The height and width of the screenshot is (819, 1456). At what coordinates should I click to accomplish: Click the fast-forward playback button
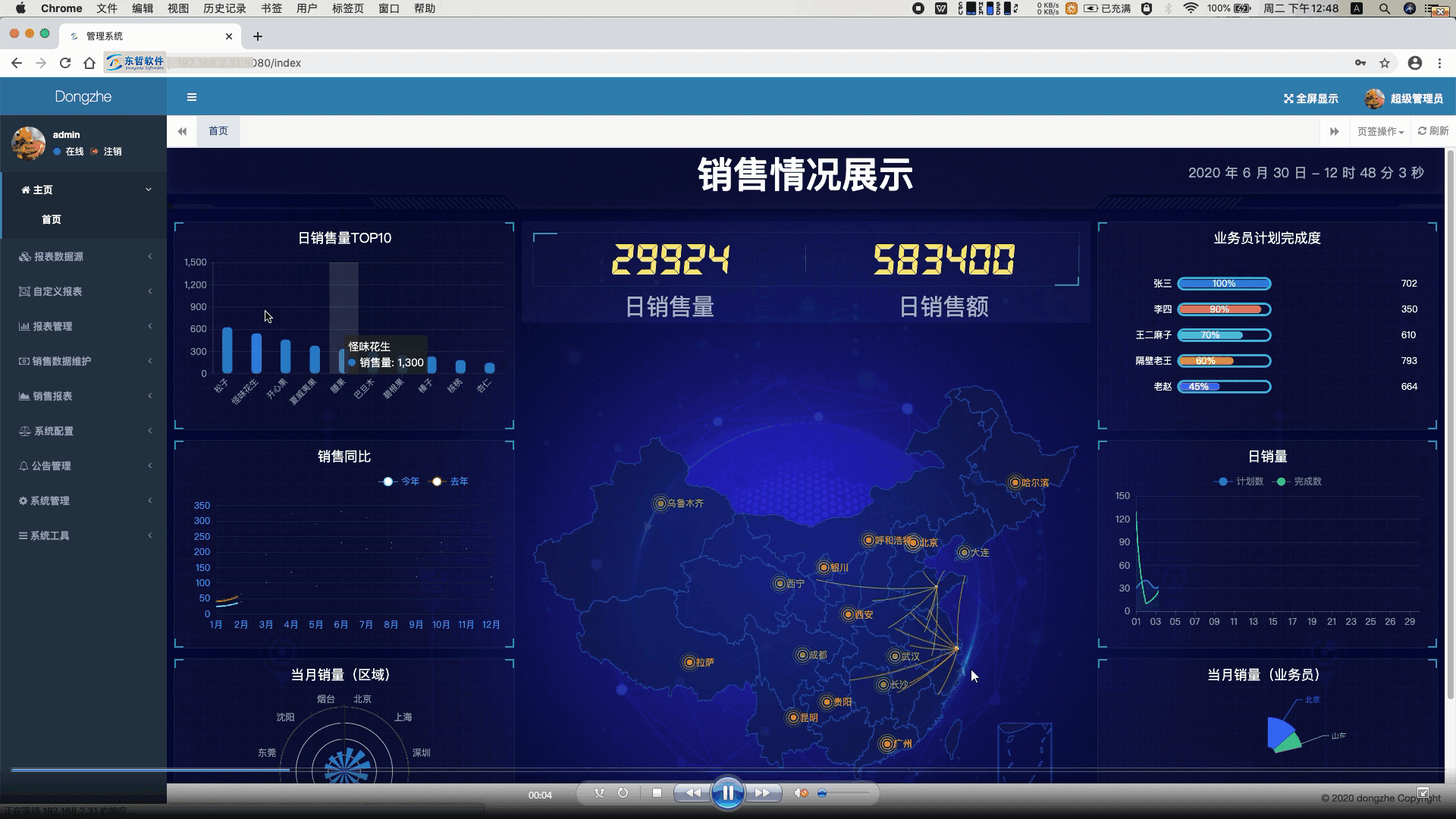pyautogui.click(x=762, y=793)
